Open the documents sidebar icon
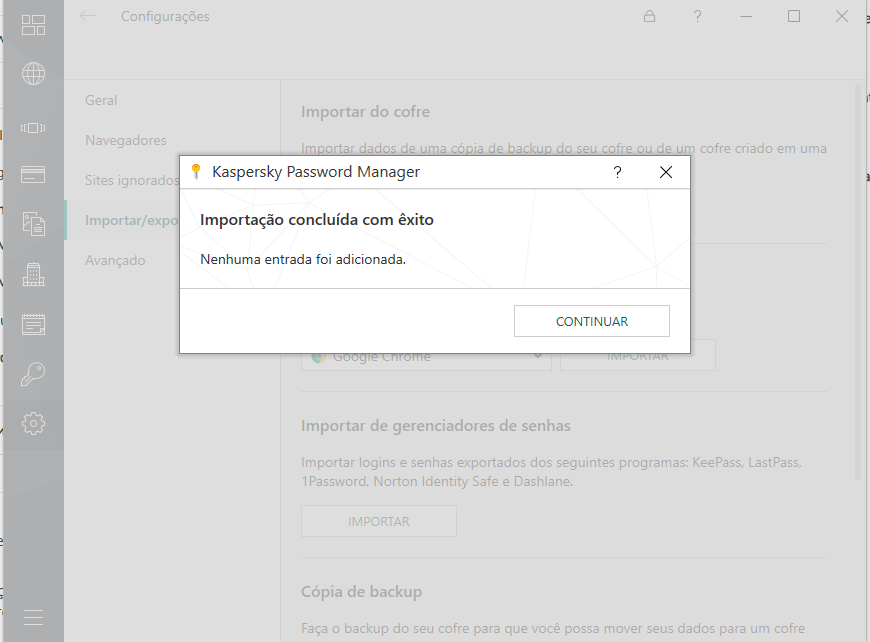Screen dimensions: 870x642 (33, 224)
